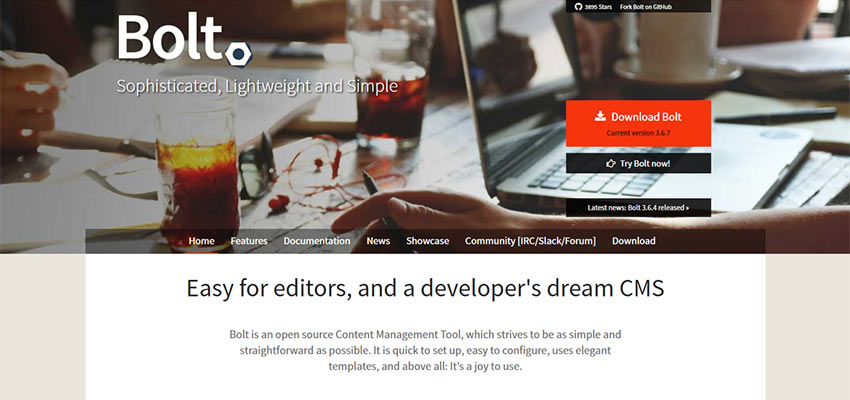Click the Bolt description paragraph text
The height and width of the screenshot is (400, 850).
click(x=425, y=350)
